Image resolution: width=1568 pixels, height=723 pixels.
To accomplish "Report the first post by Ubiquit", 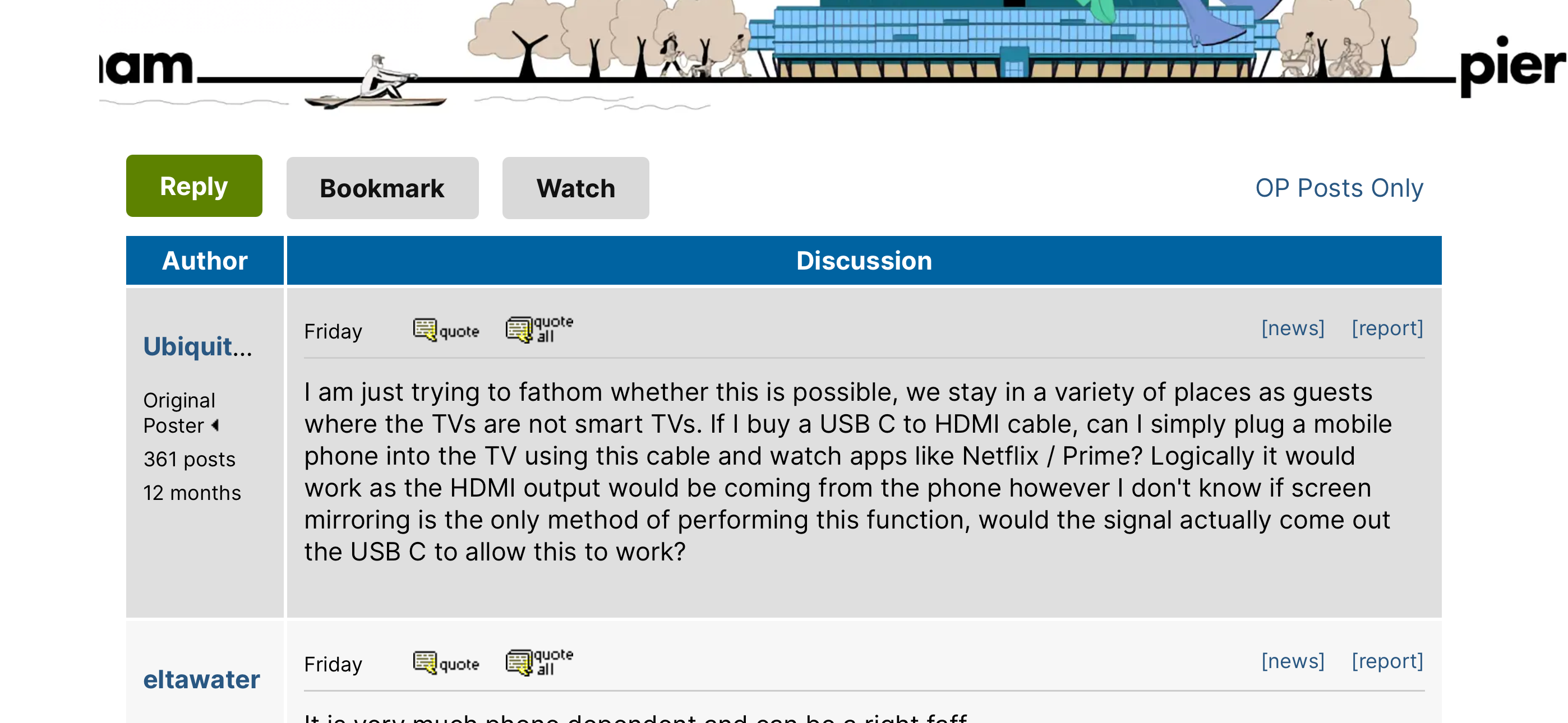I will coord(1387,328).
